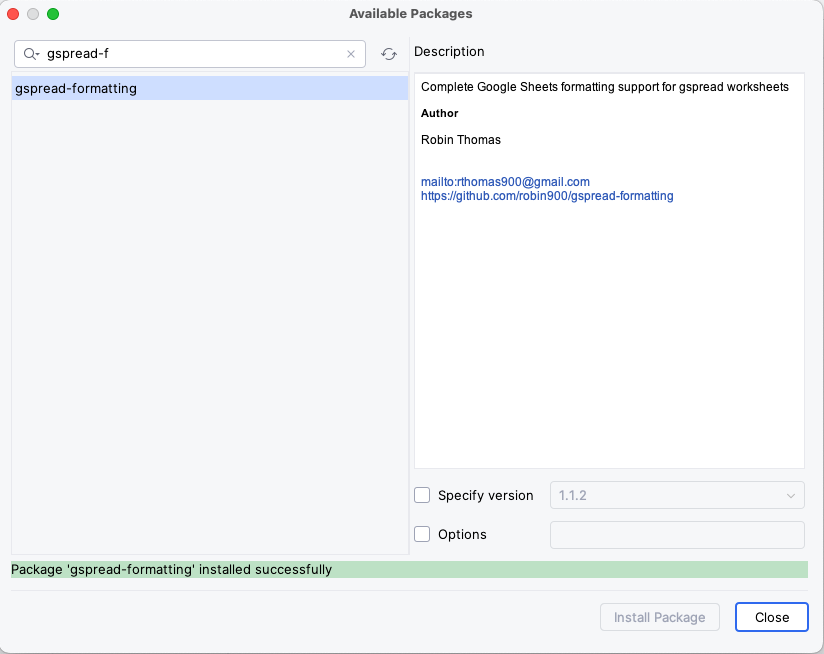Close the window with red button
Image resolution: width=824 pixels, height=654 pixels.
pyautogui.click(x=13, y=14)
